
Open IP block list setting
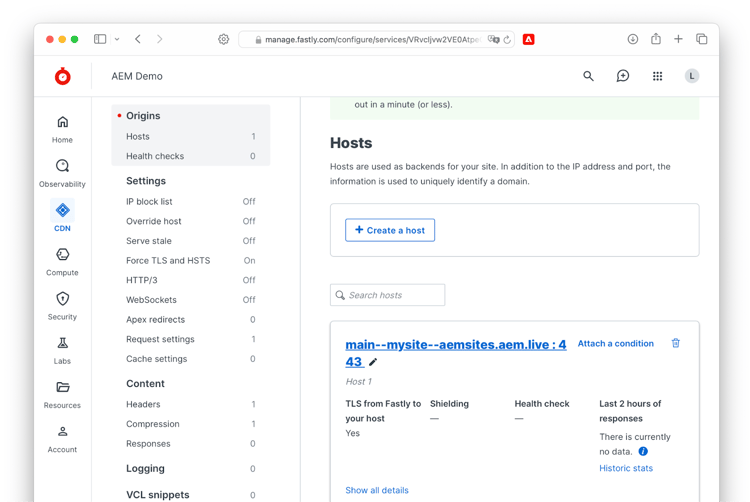pyautogui.click(x=190, y=201)
